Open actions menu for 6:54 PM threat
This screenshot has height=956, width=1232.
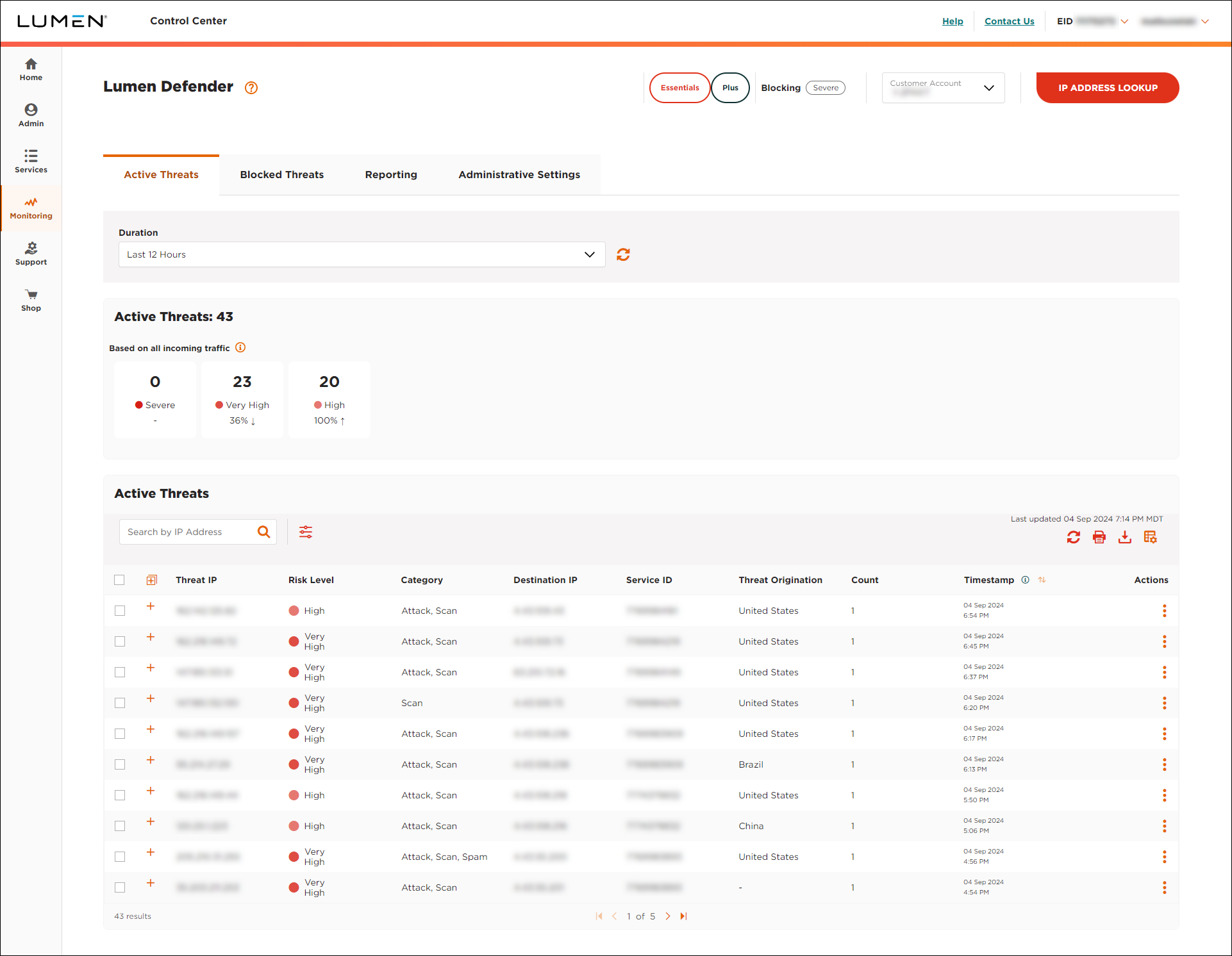coord(1165,611)
